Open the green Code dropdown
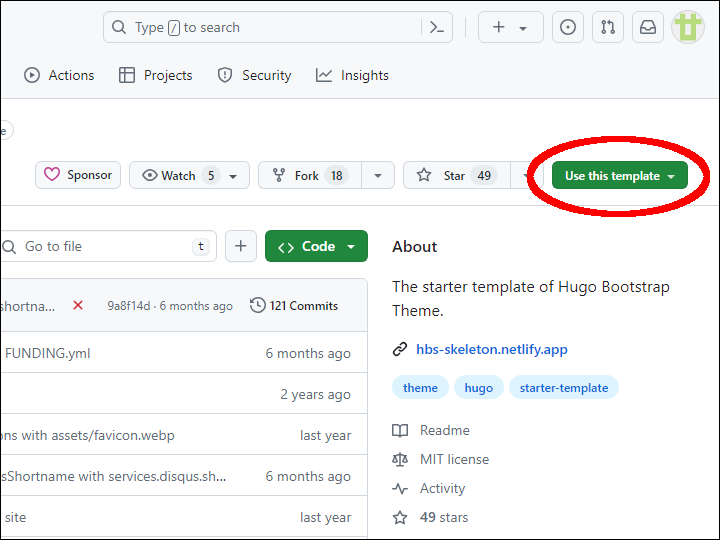 (x=316, y=246)
